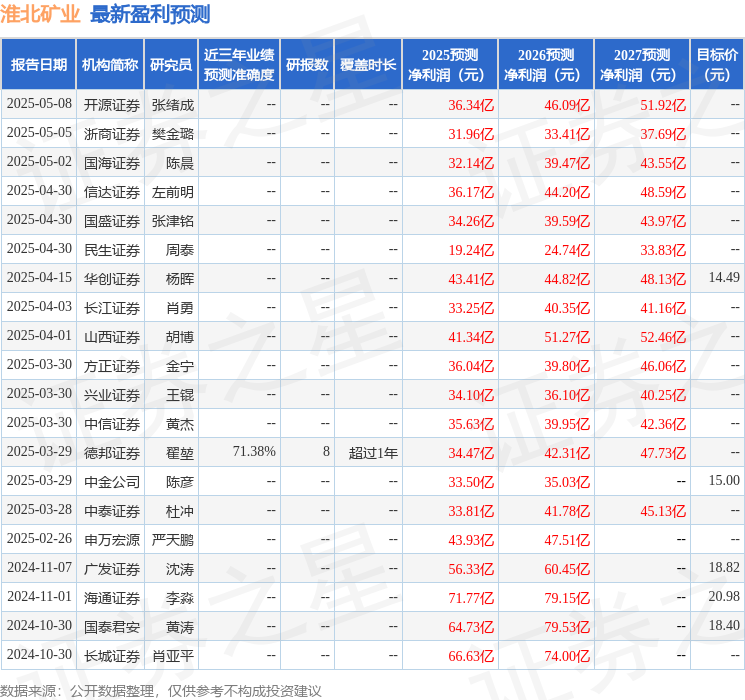Select the 报告日期 column header

pyautogui.click(x=38, y=64)
